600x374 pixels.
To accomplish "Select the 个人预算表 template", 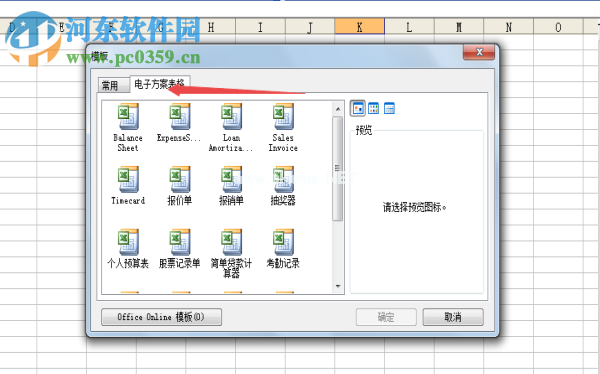I will (128, 242).
